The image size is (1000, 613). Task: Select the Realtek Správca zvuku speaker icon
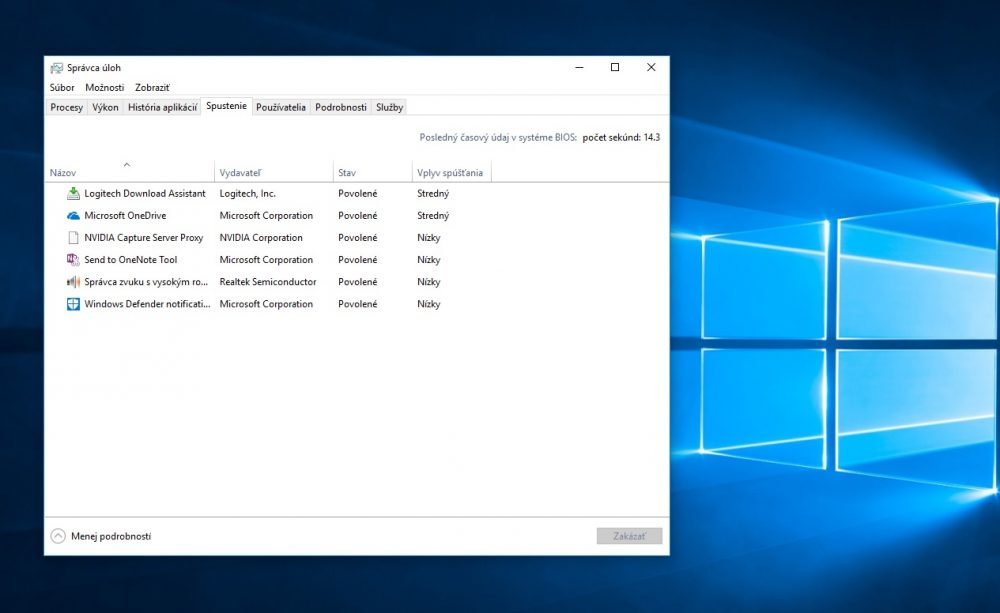(73, 281)
